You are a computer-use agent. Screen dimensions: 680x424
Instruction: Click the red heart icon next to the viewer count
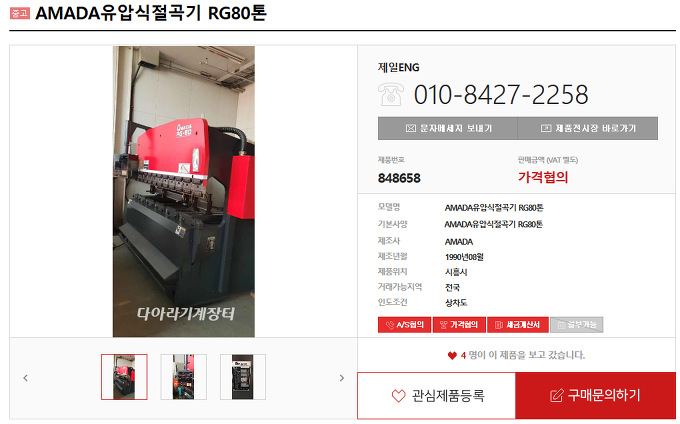point(452,356)
